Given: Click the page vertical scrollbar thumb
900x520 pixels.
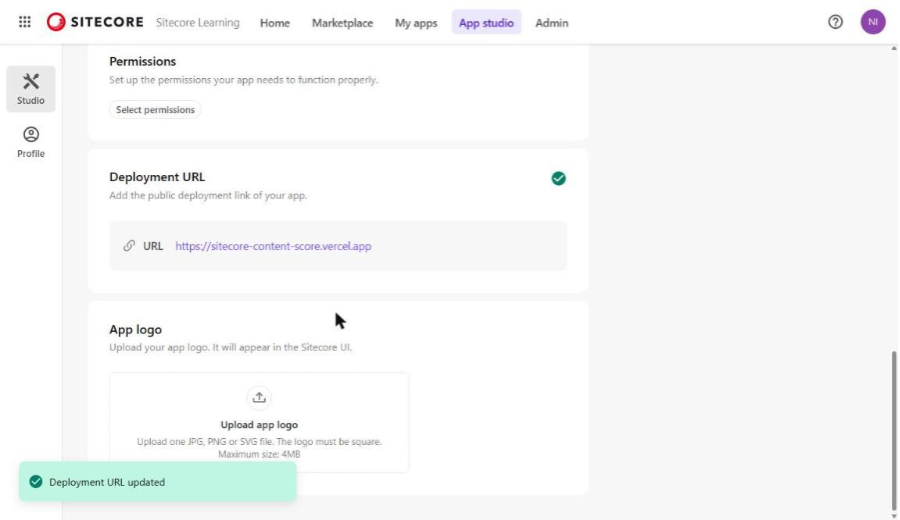Looking at the screenshot, I should pyautogui.click(x=894, y=429).
